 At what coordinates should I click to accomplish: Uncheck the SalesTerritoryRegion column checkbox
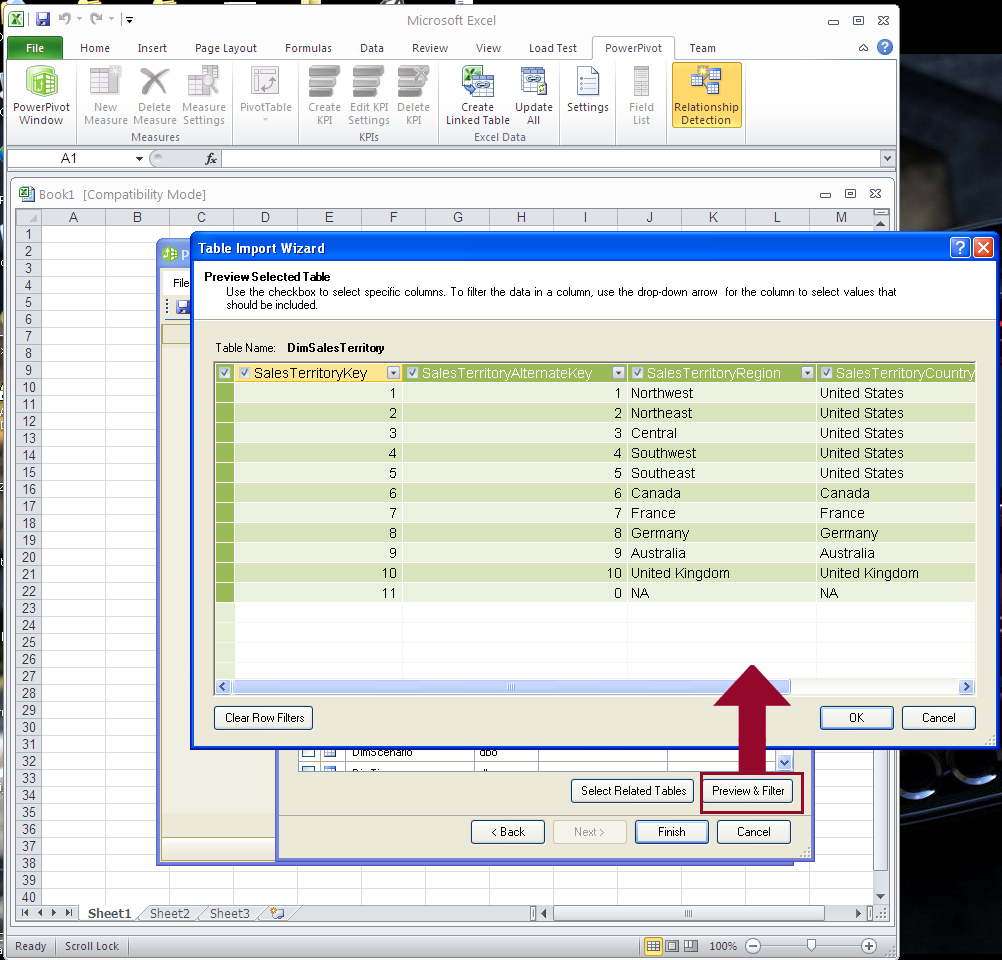click(637, 373)
